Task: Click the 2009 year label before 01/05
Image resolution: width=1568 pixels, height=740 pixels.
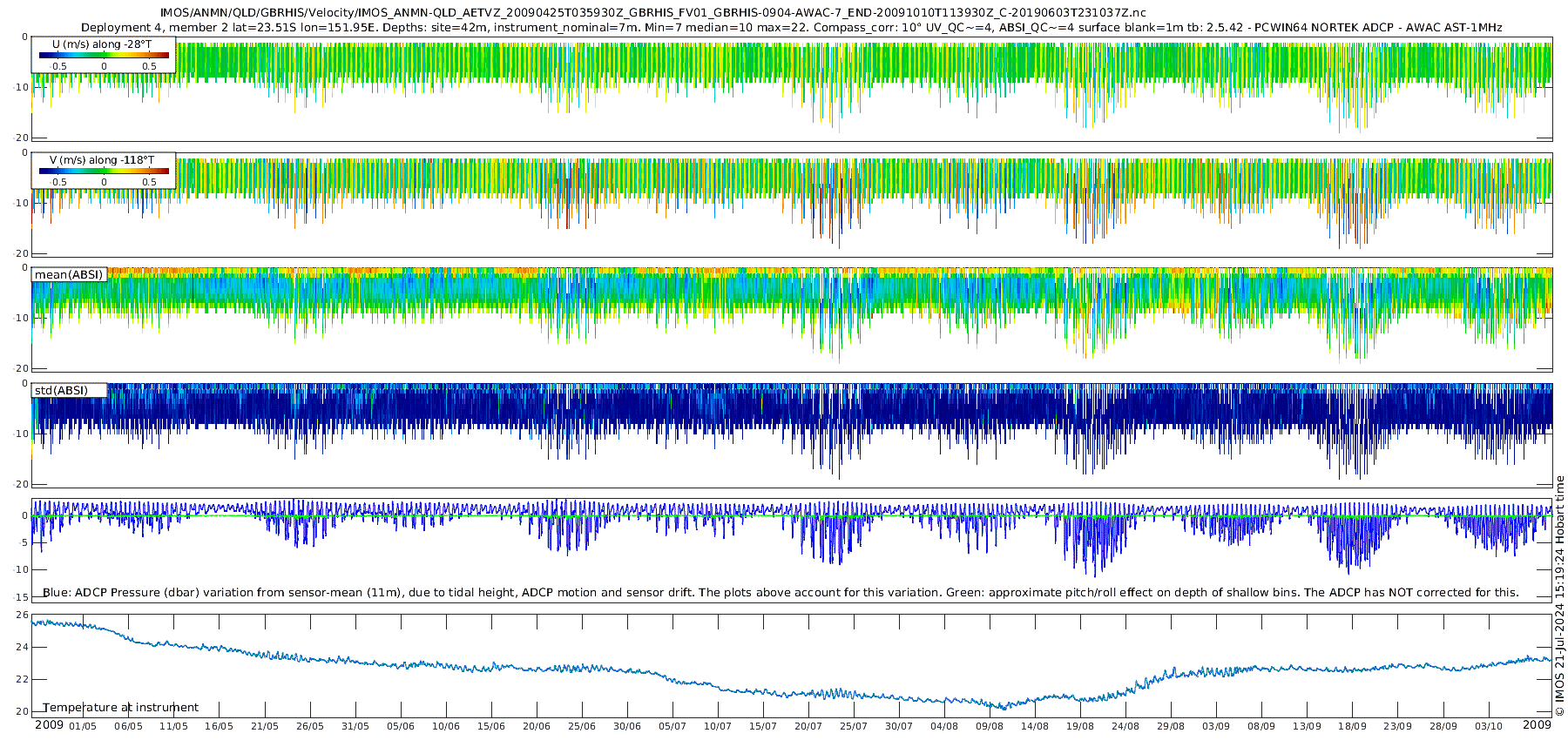Action: pyautogui.click(x=49, y=725)
